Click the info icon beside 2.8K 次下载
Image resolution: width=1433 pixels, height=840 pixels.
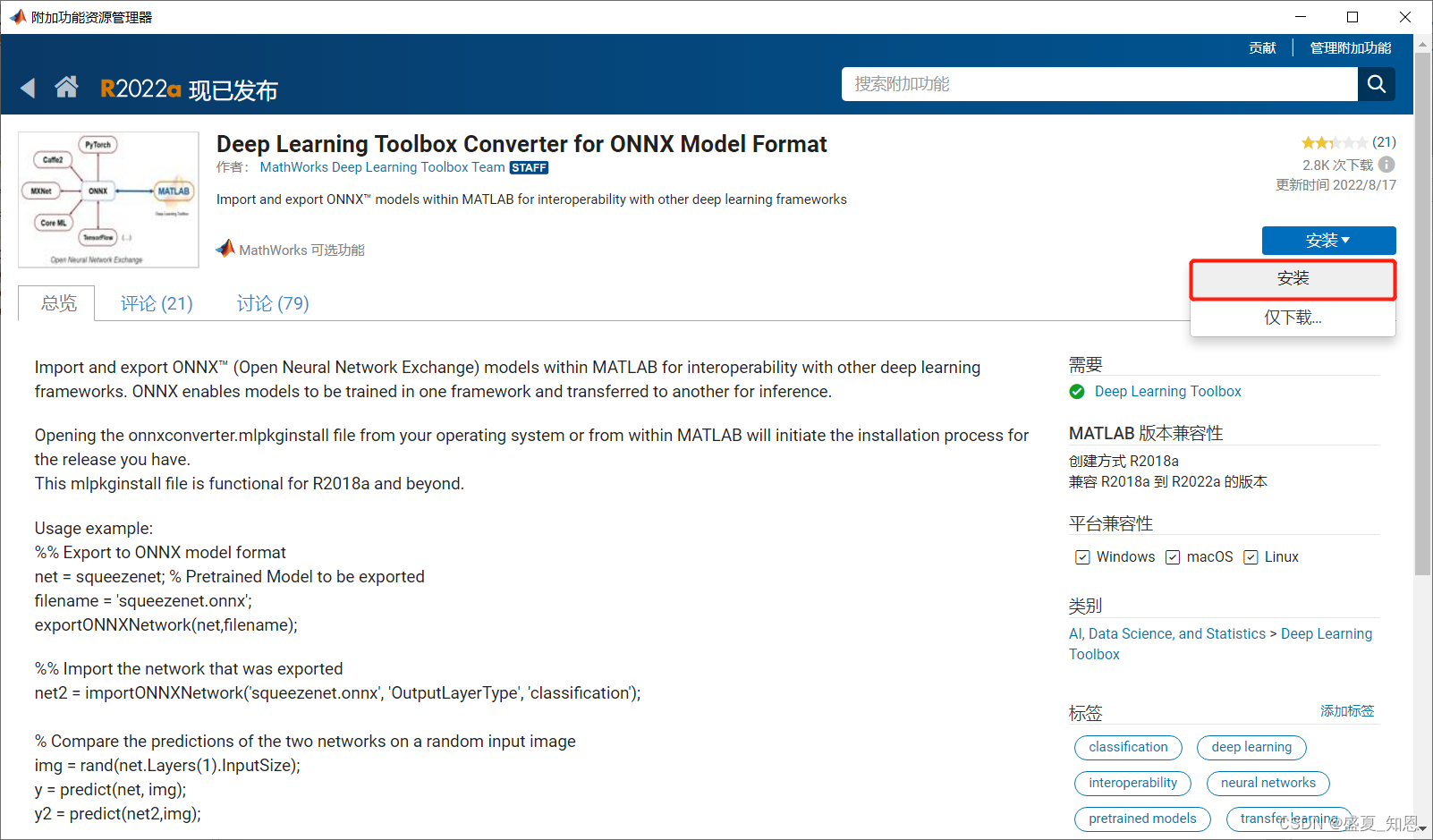pyautogui.click(x=1387, y=165)
